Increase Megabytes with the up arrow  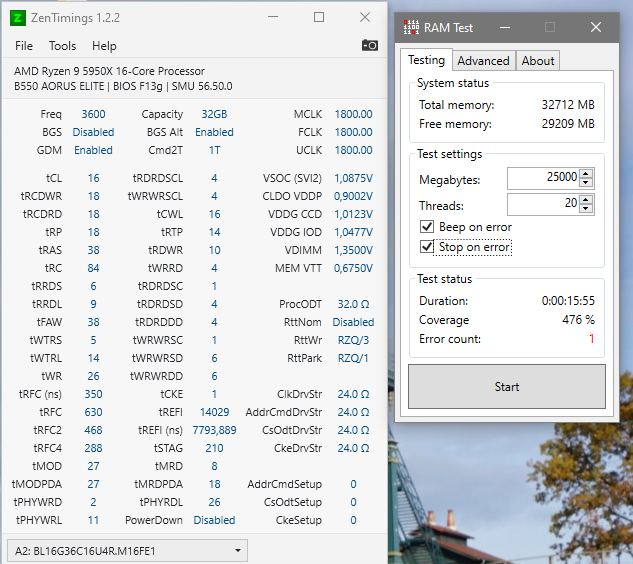[586, 174]
